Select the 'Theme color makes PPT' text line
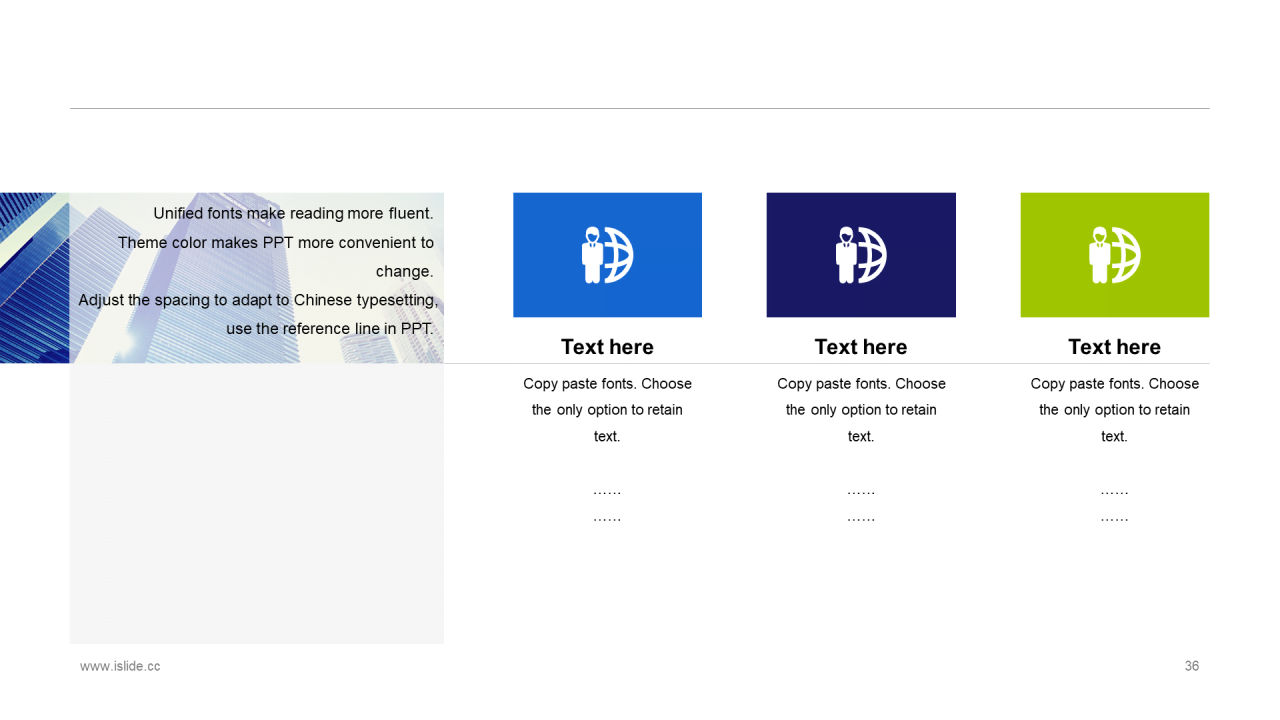Screen dimensions: 1280x720 click(276, 243)
